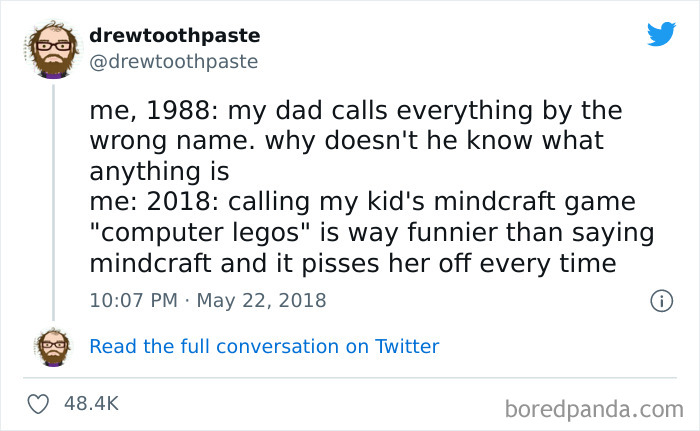Click the vertical thread line under the avatar
The image size is (700, 431).
point(54,200)
